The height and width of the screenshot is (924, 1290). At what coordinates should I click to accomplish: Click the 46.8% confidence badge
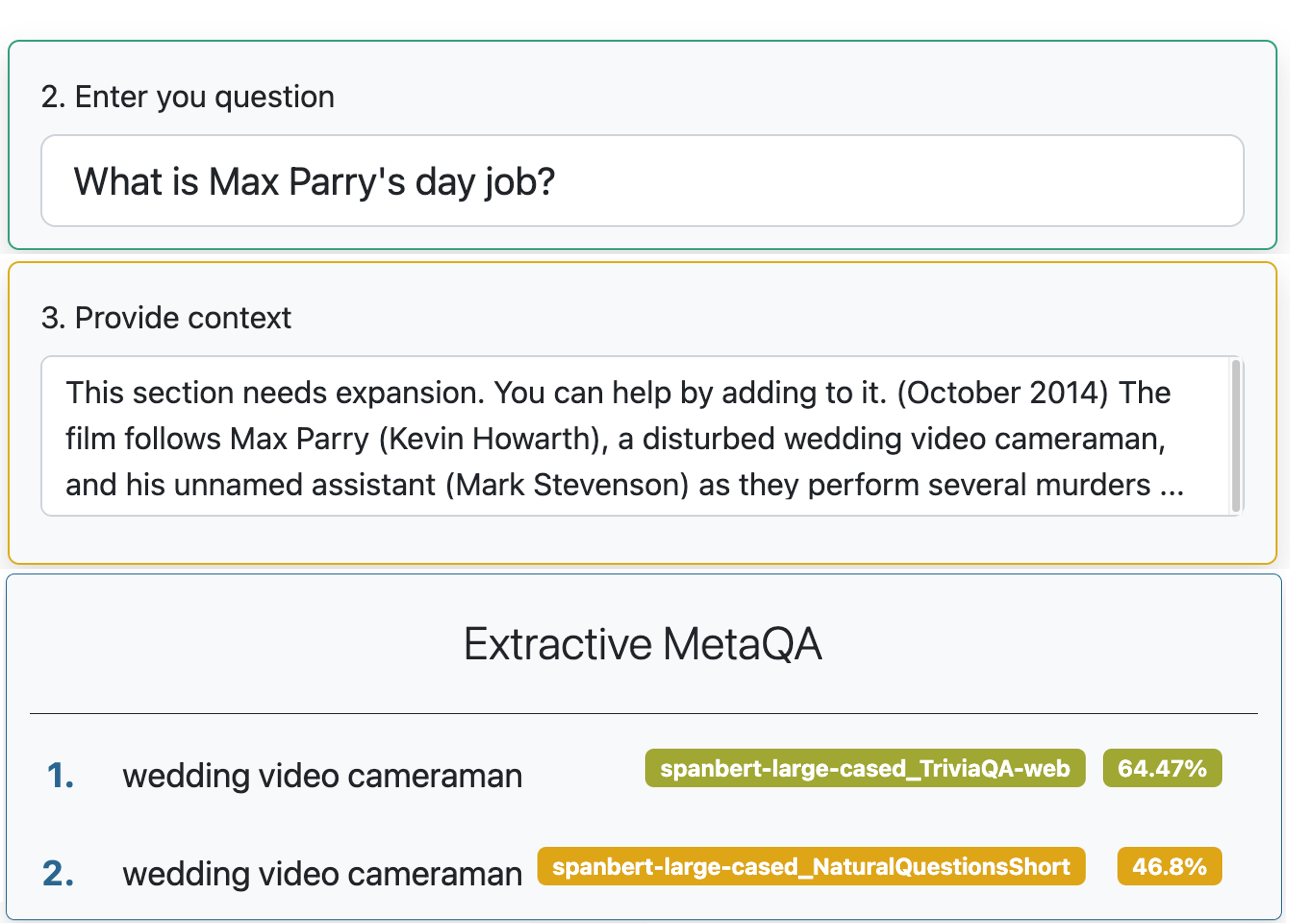click(x=1169, y=866)
